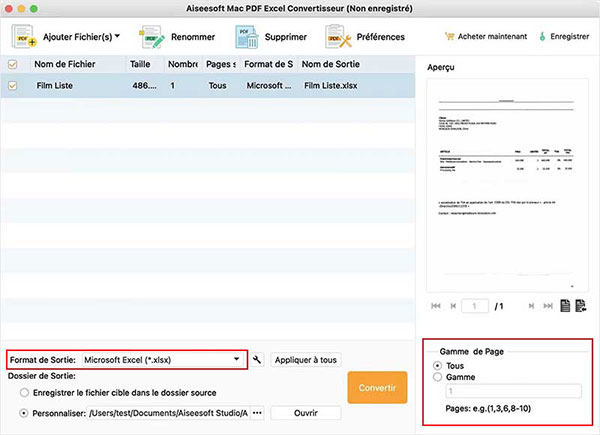The height and width of the screenshot is (435, 600).
Task: Click the document export icon beside preview
Action: point(580,306)
